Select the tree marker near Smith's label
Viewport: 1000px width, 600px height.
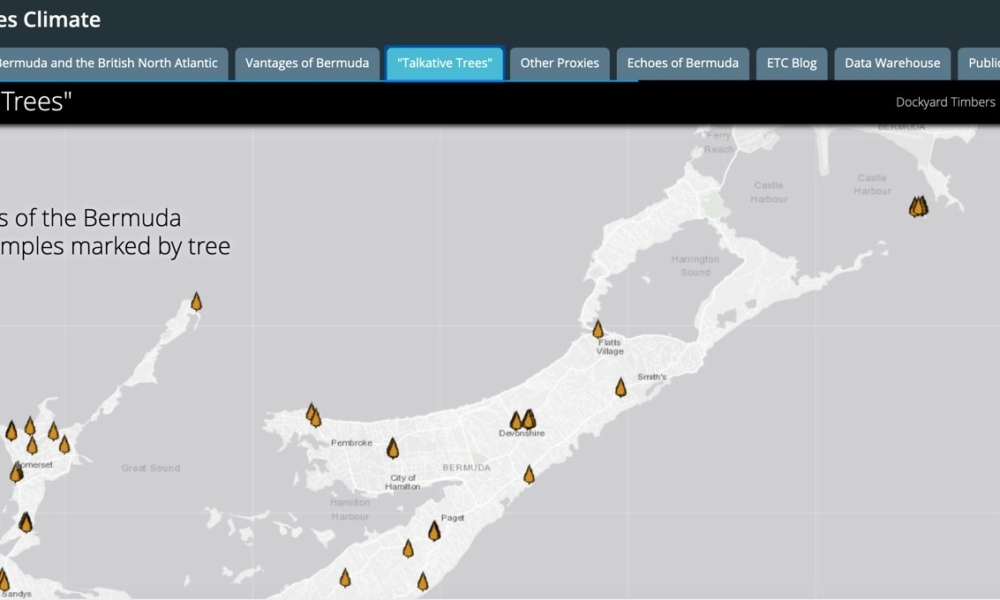620,388
